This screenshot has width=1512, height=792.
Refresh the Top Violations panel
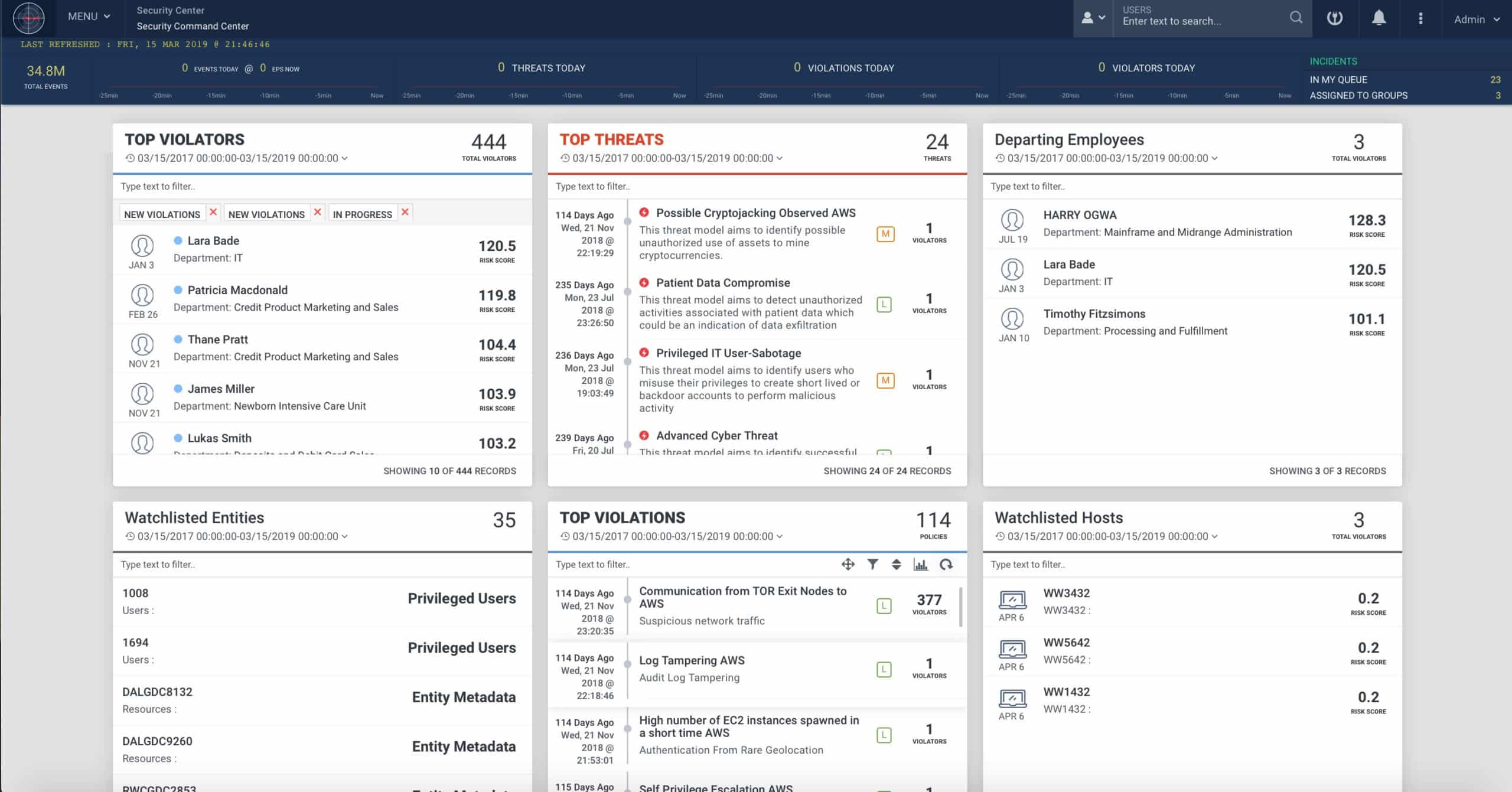click(946, 564)
